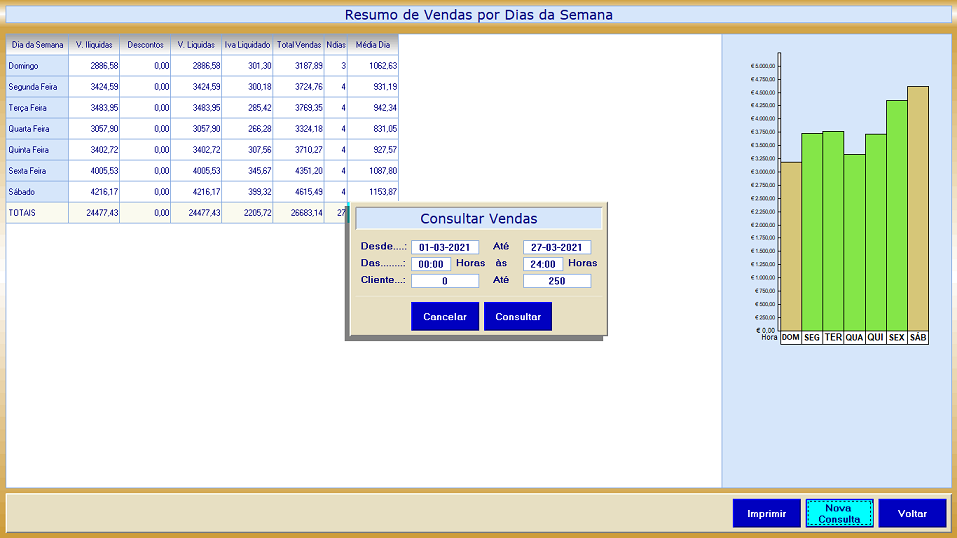Click the Consultar button in dialog
This screenshot has width=957, height=538.
pyautogui.click(x=517, y=316)
